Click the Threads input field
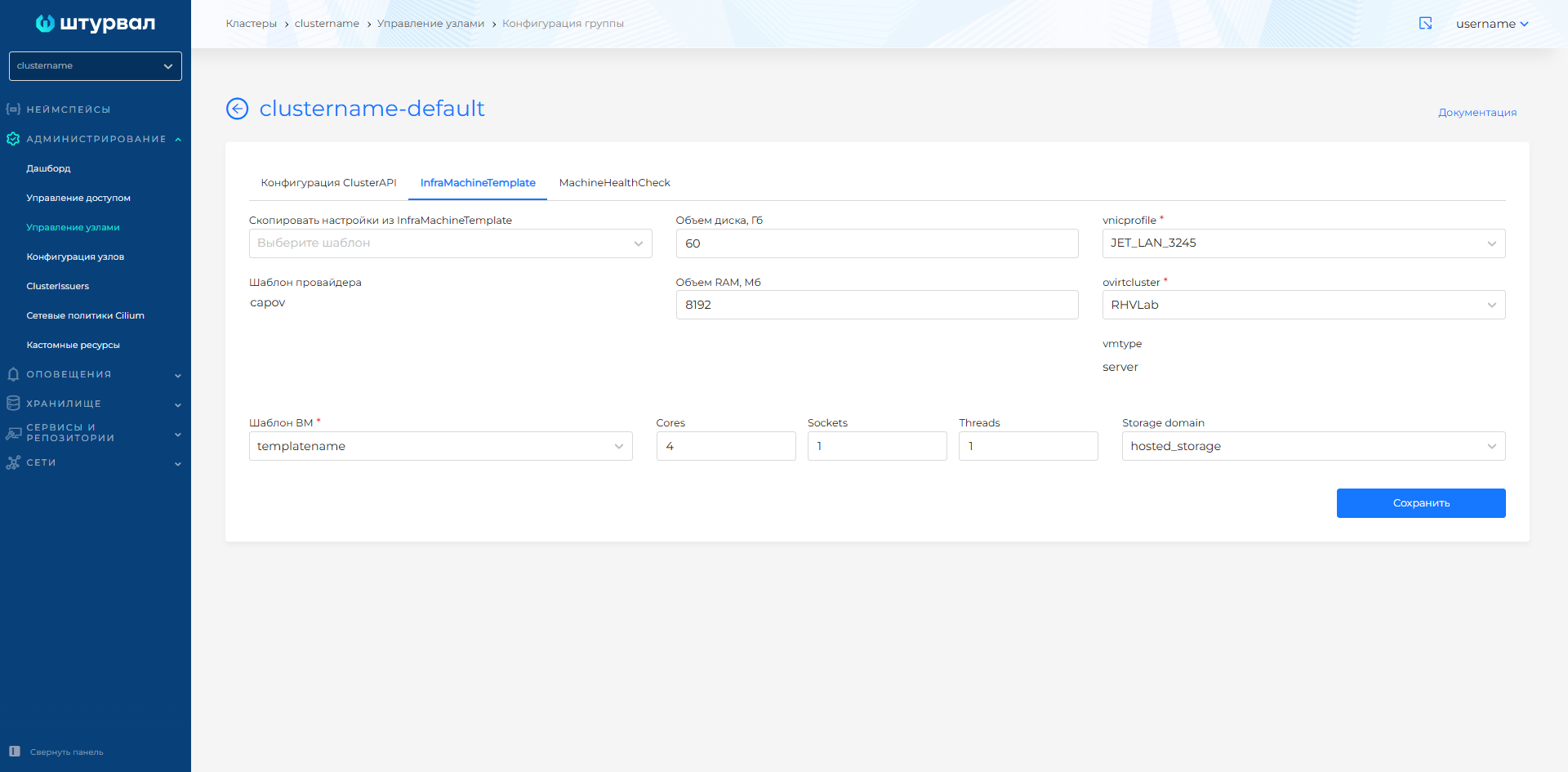The image size is (1568, 772). [x=1028, y=446]
